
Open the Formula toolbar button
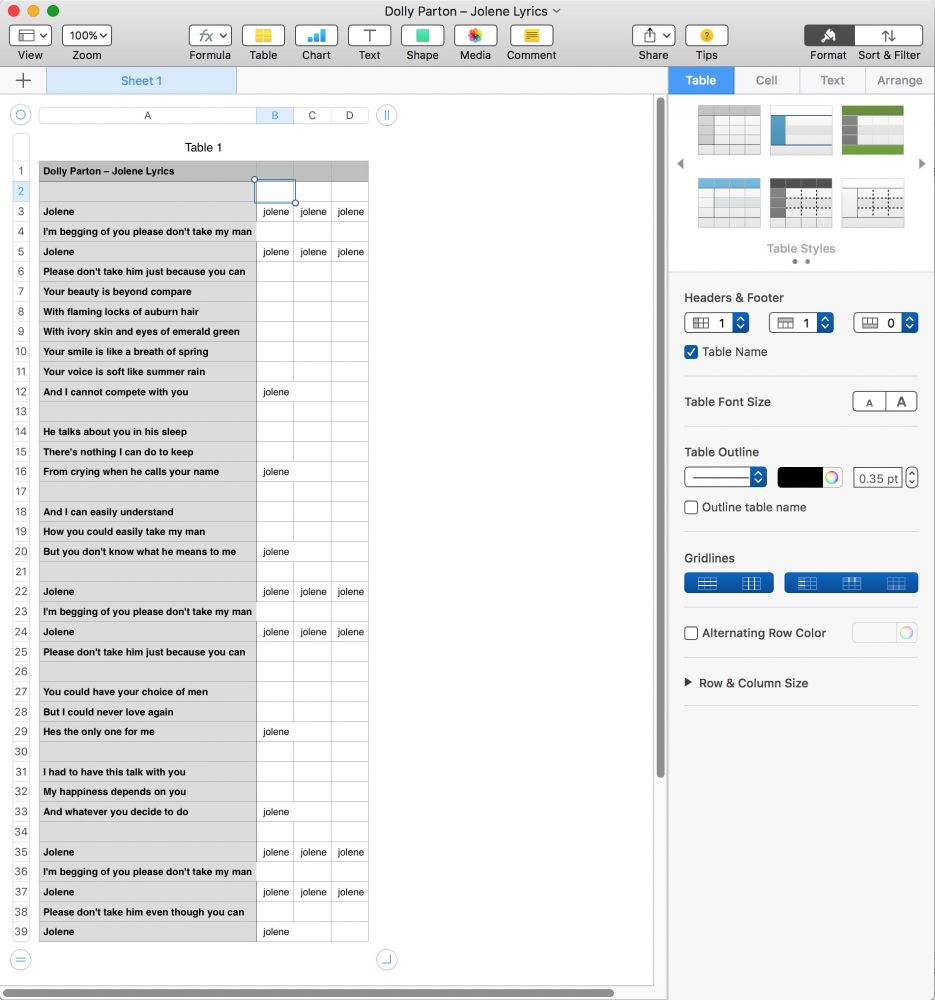[210, 35]
